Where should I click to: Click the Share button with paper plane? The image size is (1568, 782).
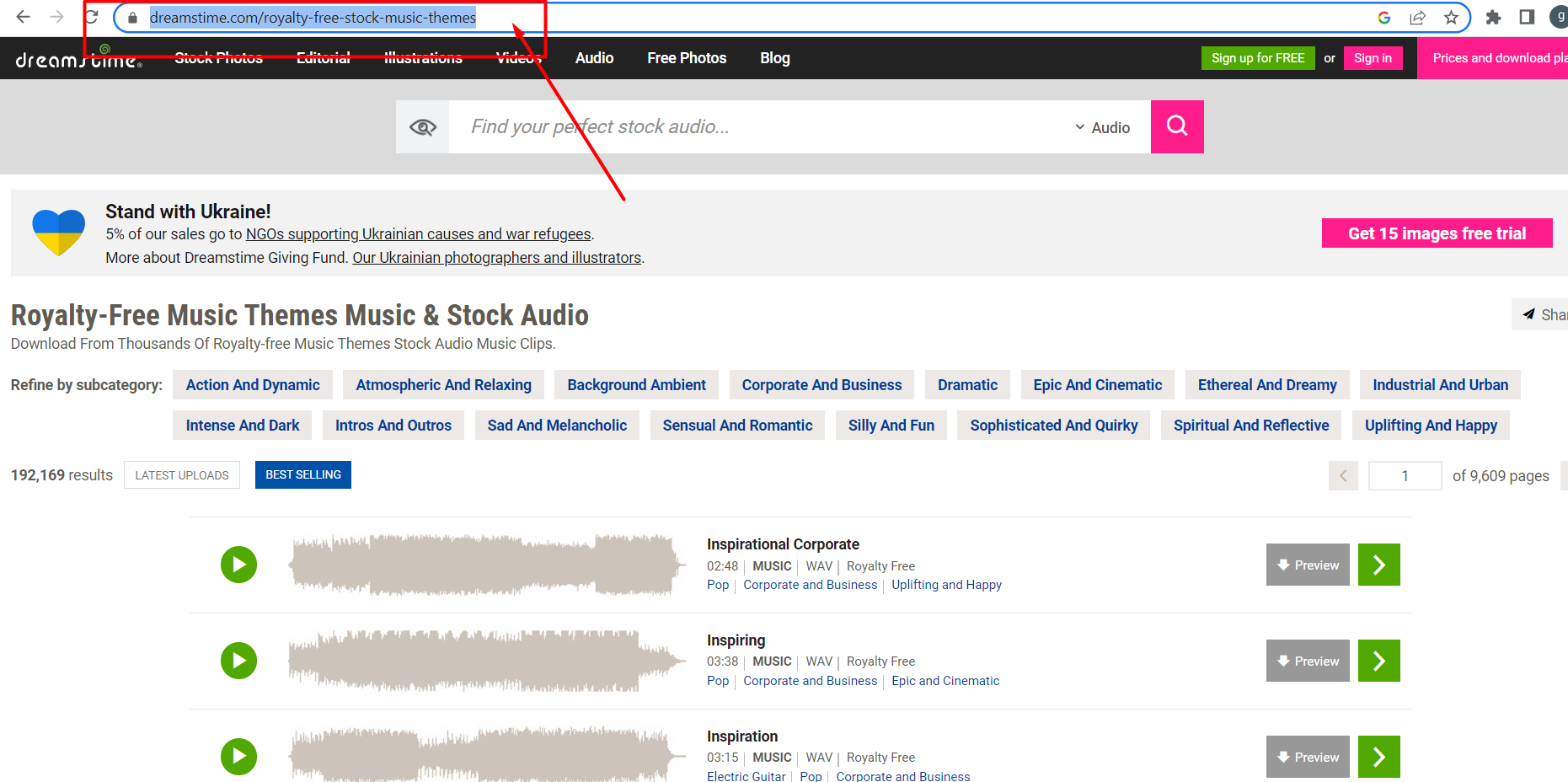point(1542,314)
